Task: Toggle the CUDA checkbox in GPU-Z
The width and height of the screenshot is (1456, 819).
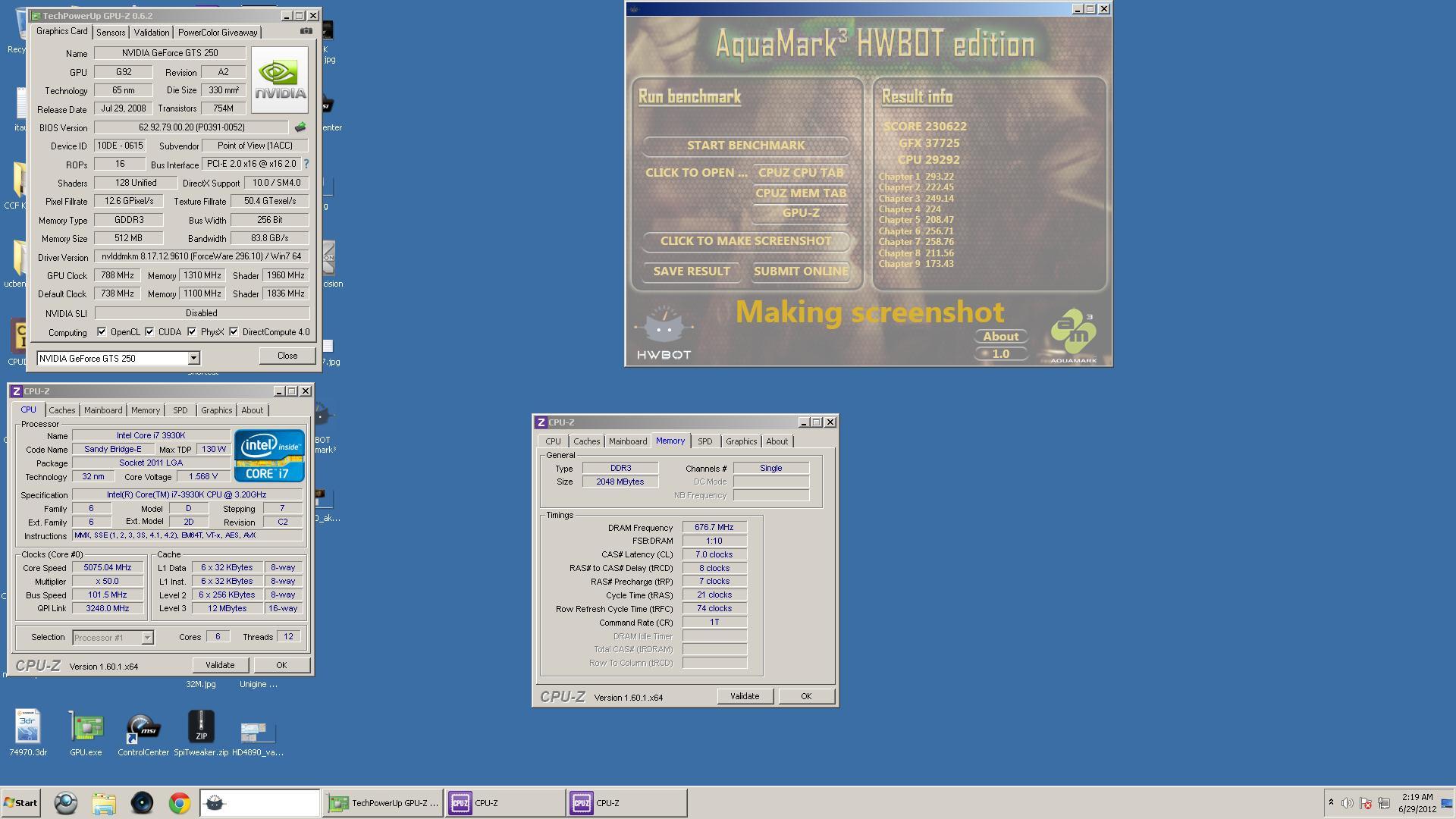Action: [149, 331]
